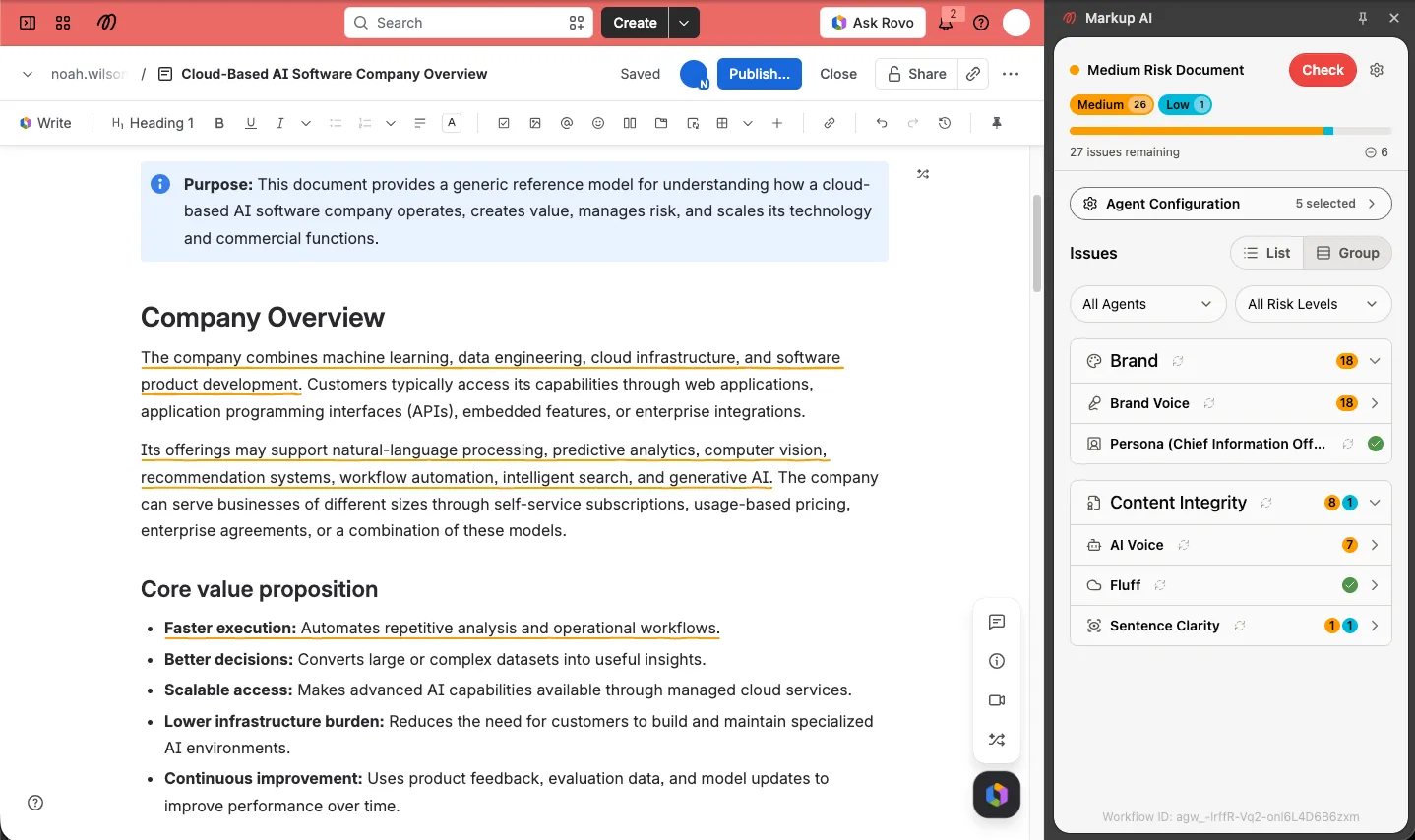Viewport: 1415px width, 840px height.
Task: Insert a column layout
Action: point(630,123)
